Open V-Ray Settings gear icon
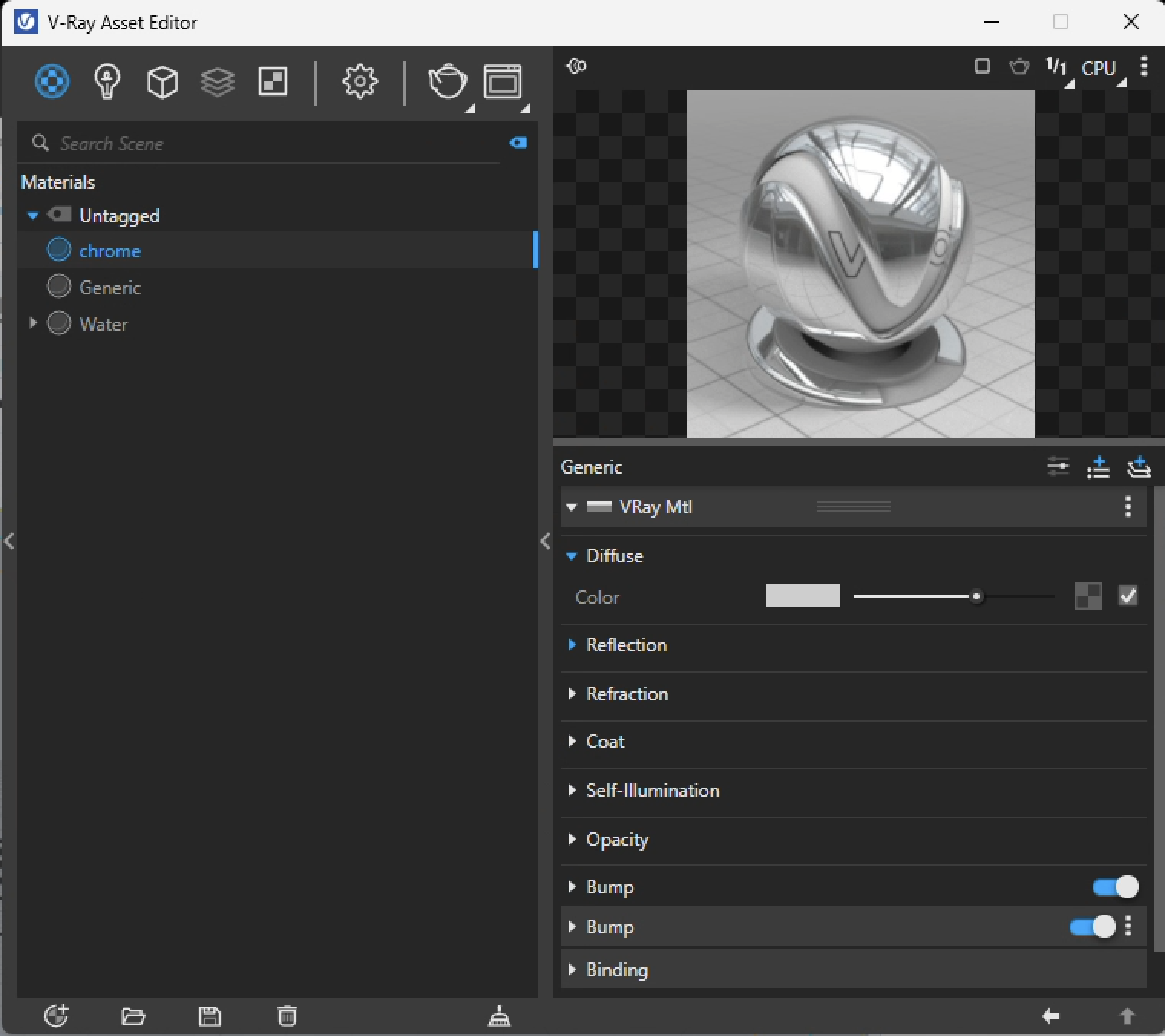 (360, 81)
